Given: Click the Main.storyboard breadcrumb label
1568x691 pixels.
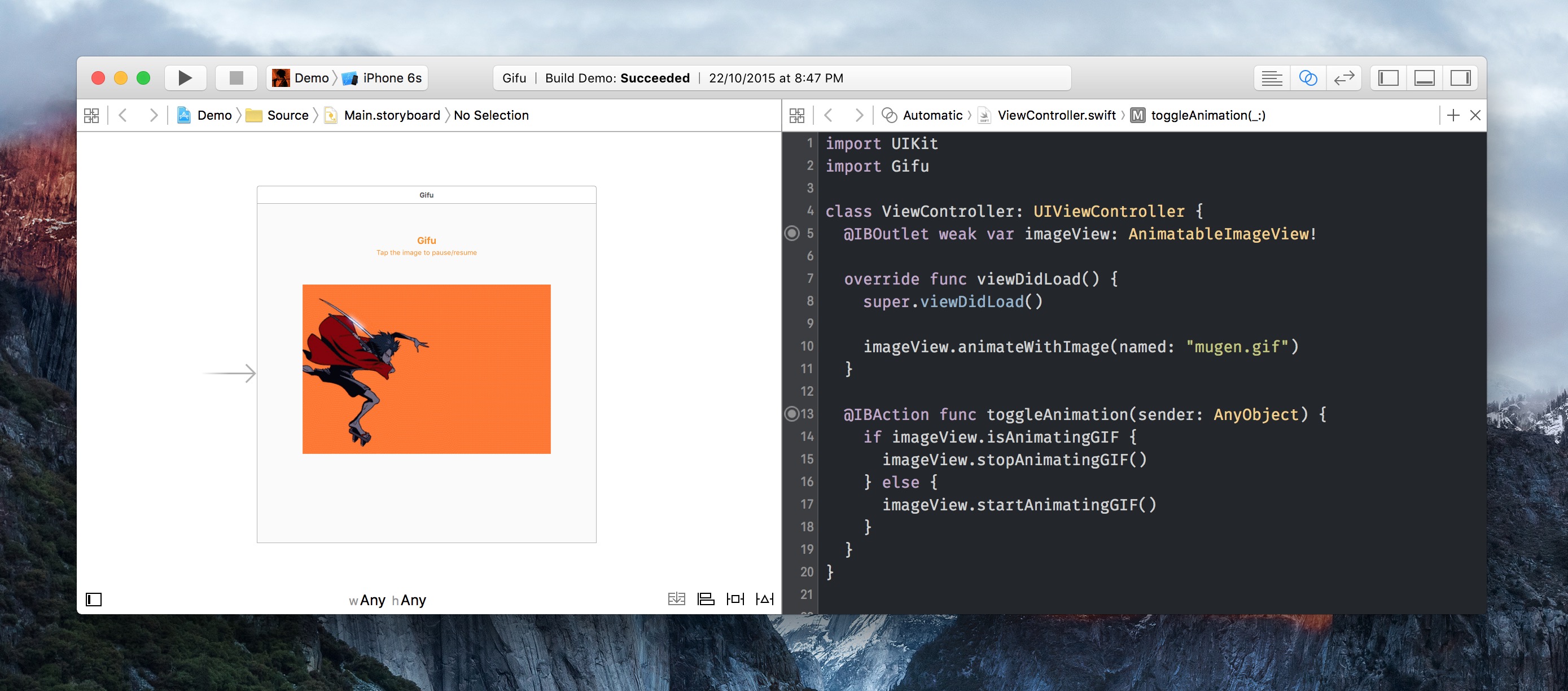Looking at the screenshot, I should (389, 115).
